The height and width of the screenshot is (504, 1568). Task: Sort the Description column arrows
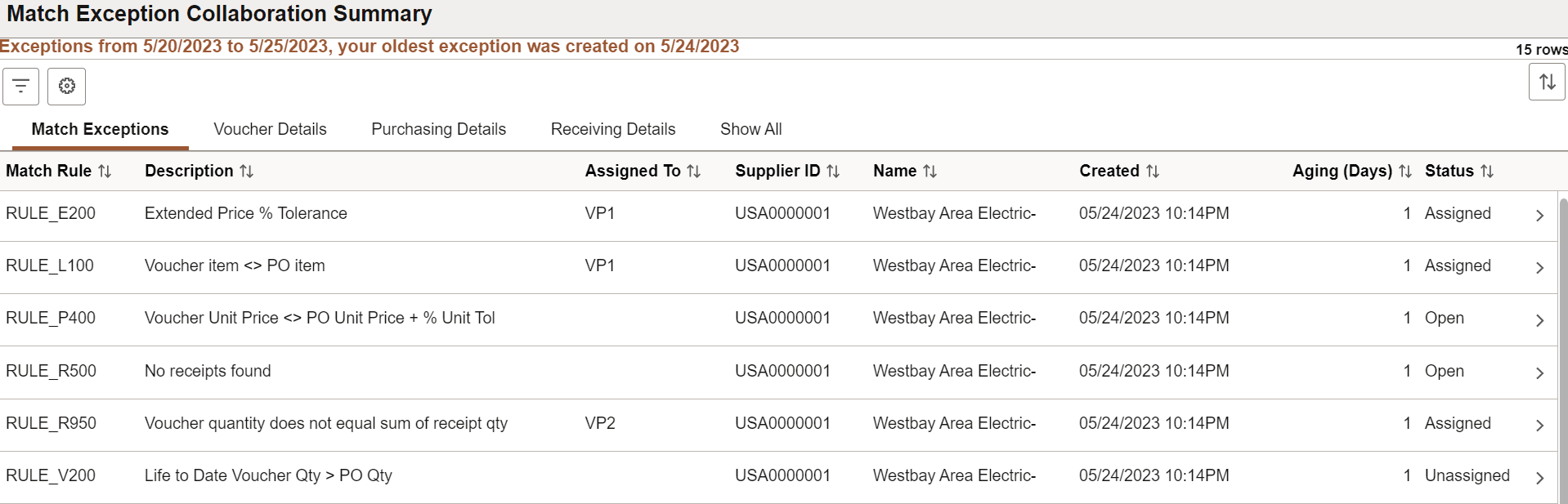point(246,172)
